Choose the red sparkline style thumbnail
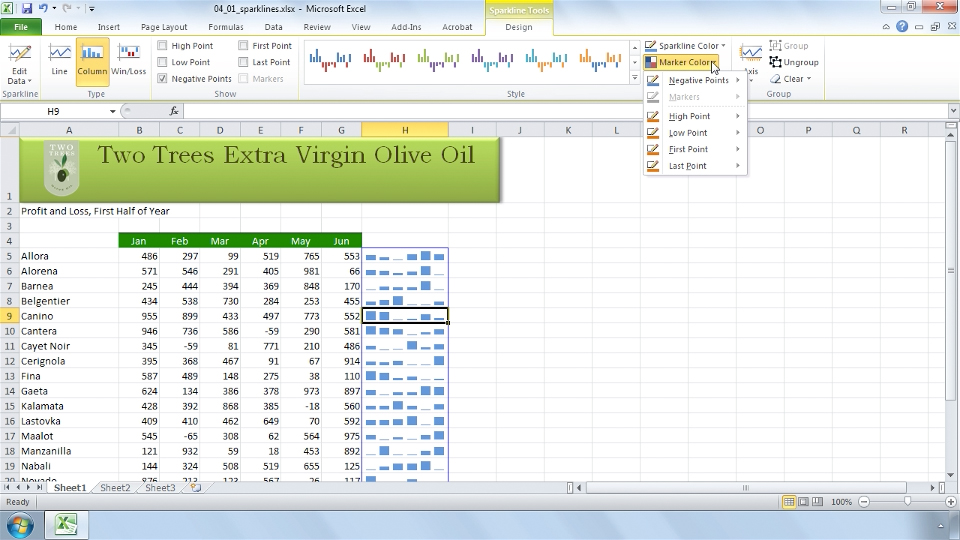This screenshot has width=960, height=540. 384,60
